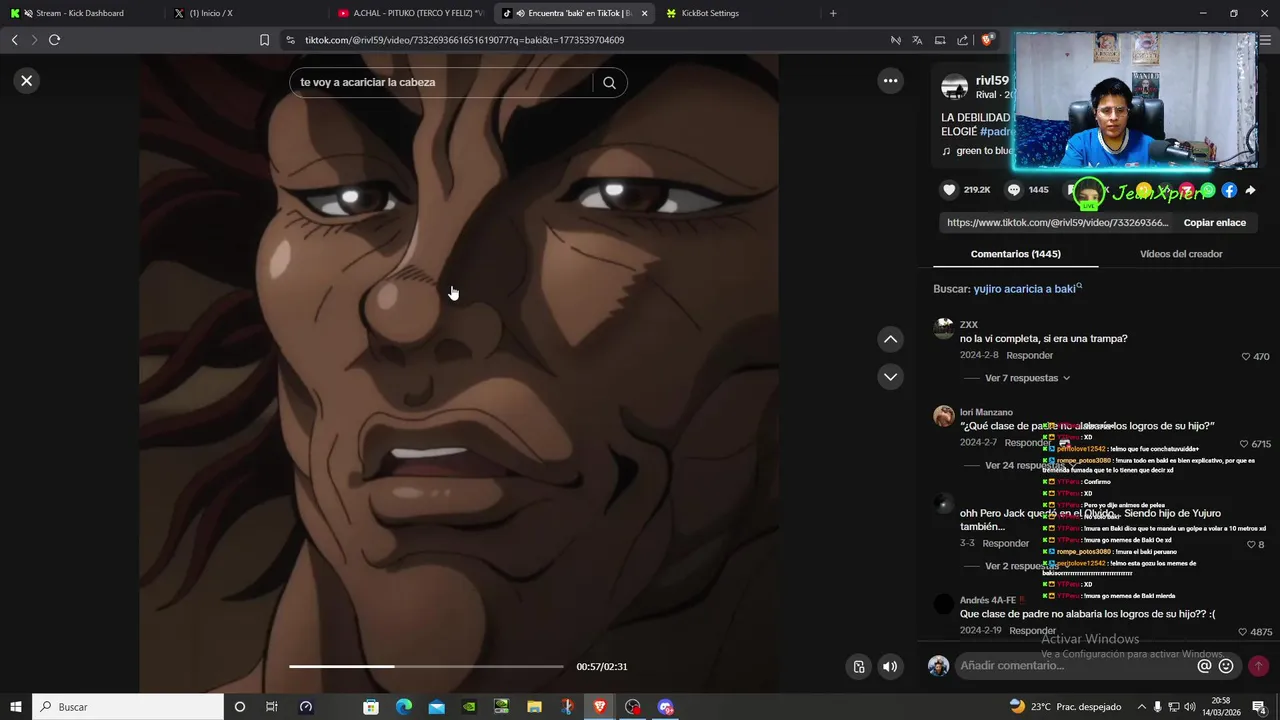Open a new browser tab

point(833,13)
